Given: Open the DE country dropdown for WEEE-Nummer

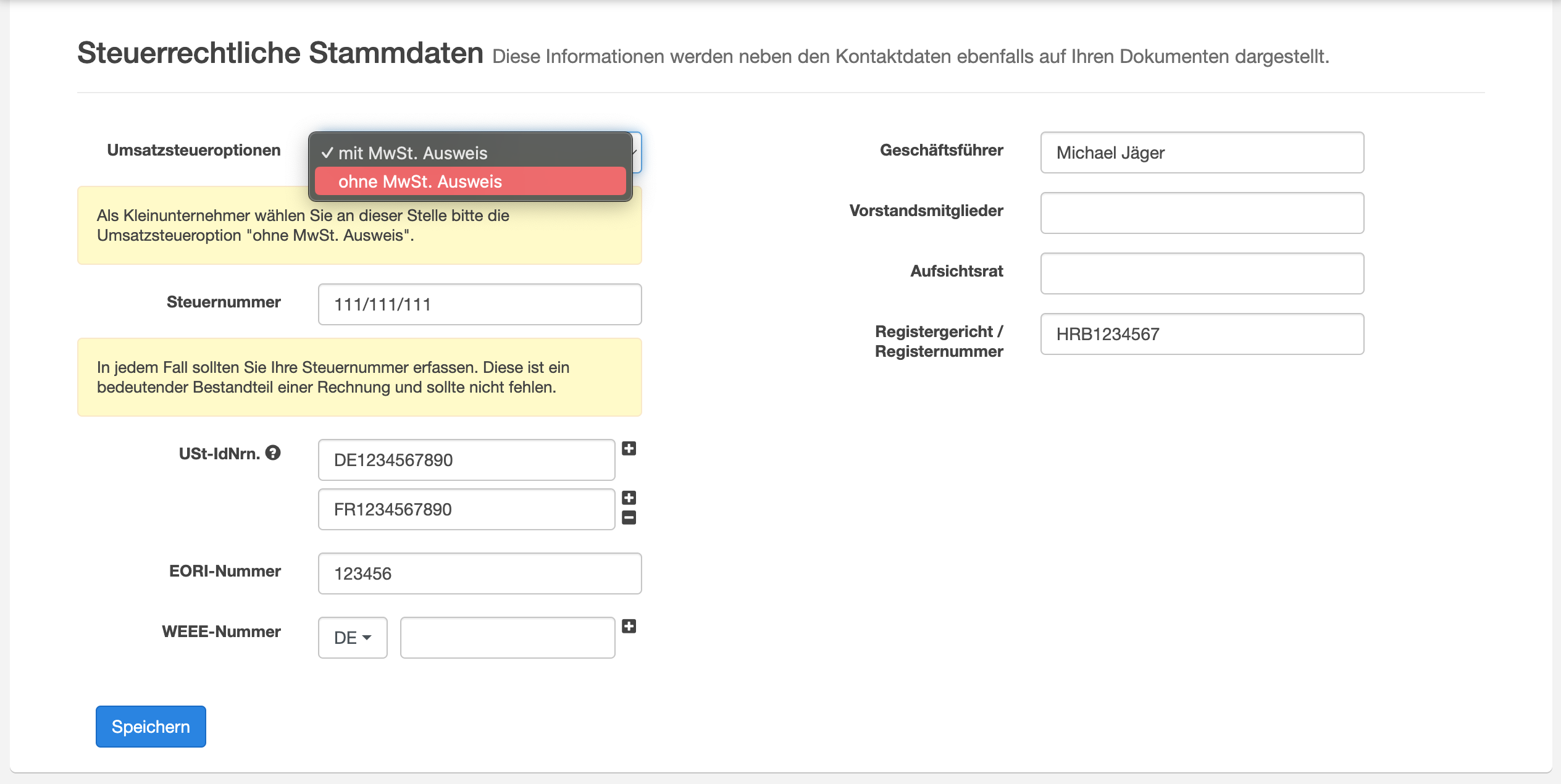Looking at the screenshot, I should 353,638.
